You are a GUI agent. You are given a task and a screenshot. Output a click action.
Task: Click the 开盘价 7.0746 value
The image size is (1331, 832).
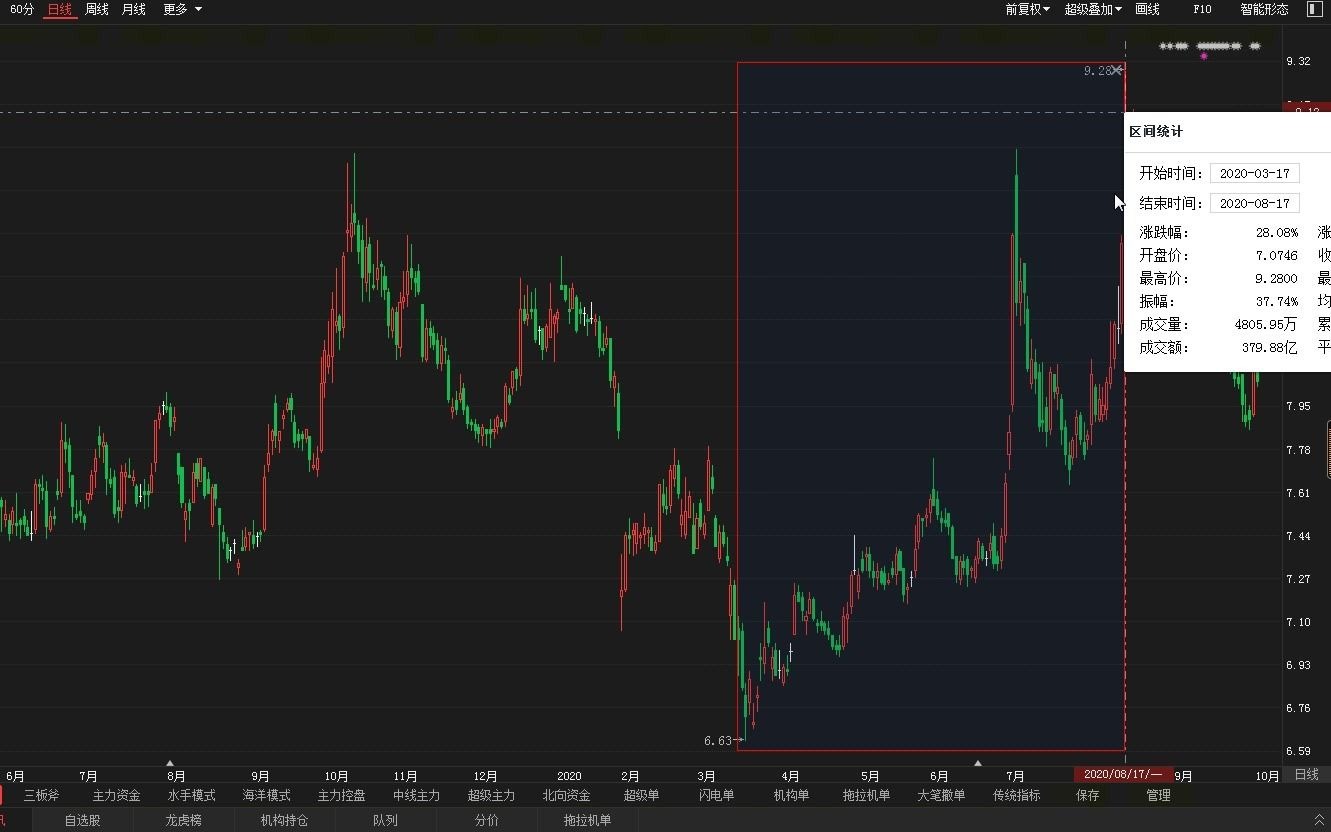1277,255
